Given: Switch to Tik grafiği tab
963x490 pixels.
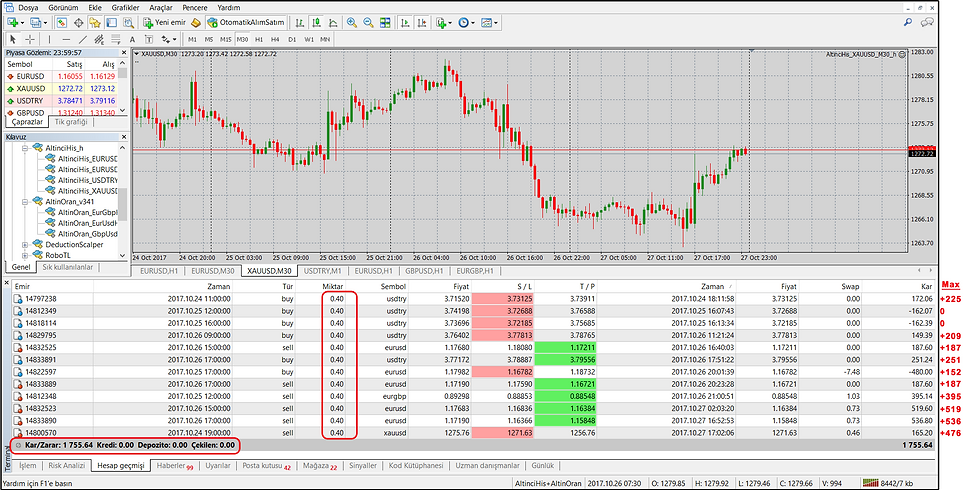Looking at the screenshot, I should (71, 122).
